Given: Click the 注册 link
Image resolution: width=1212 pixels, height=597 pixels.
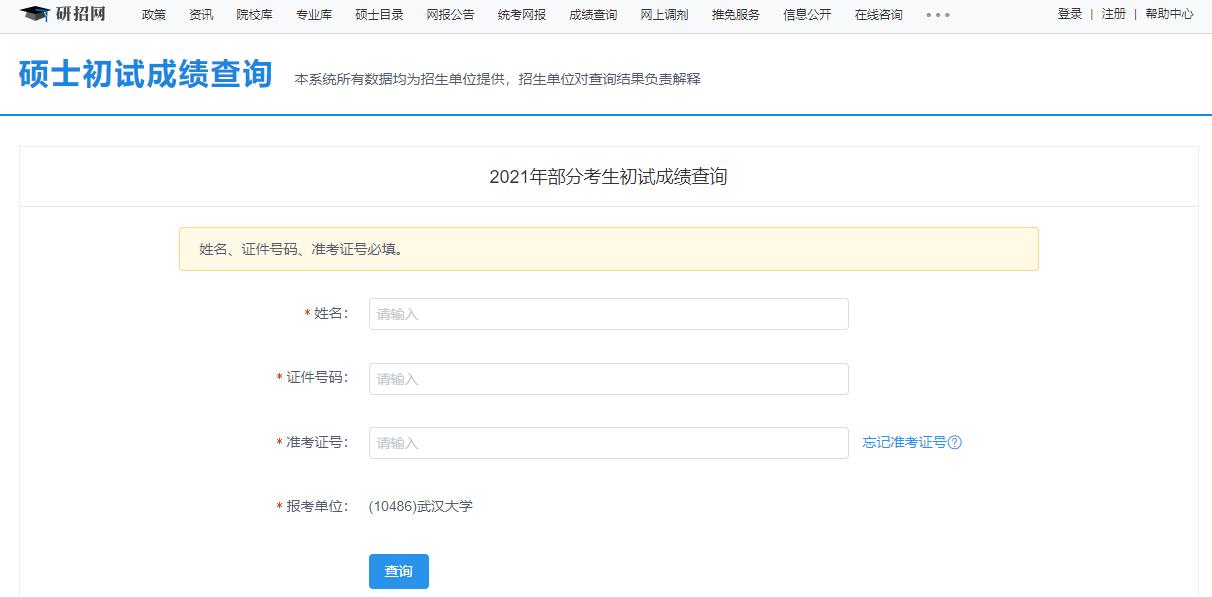Looking at the screenshot, I should [x=1113, y=15].
